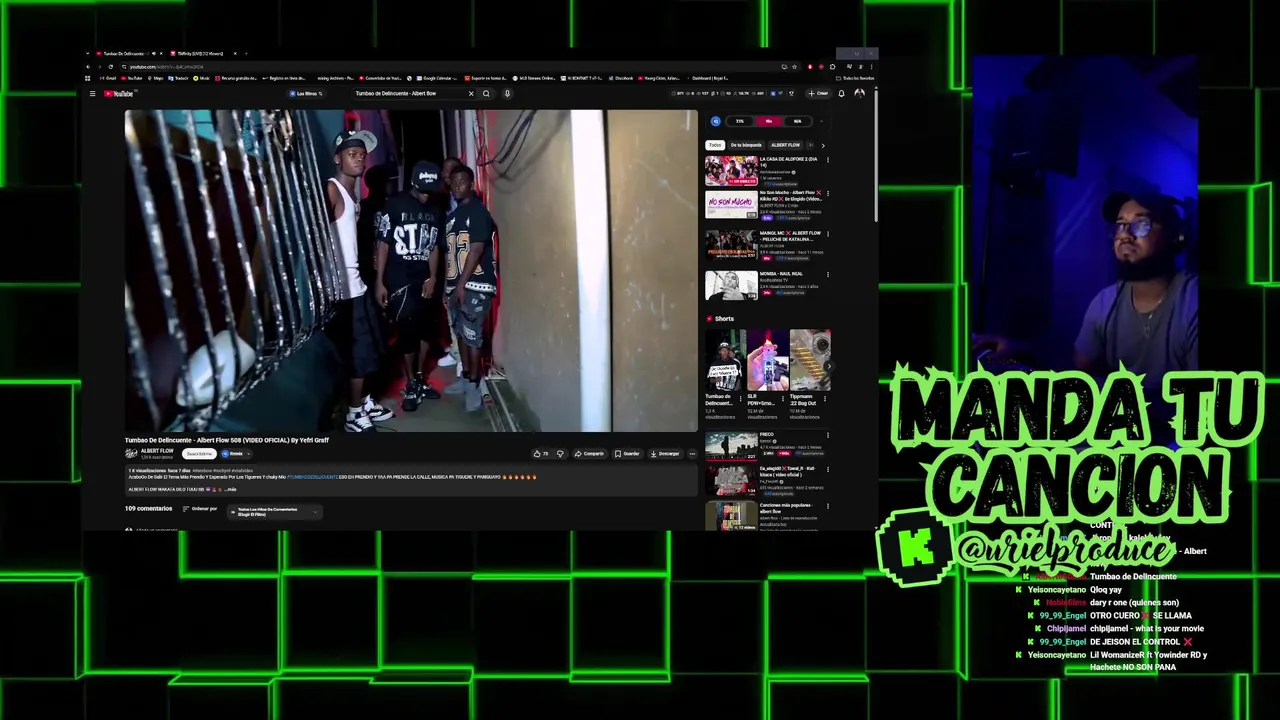Dislike the video with the thumbs-down button
The image size is (1280, 720).
tap(560, 454)
